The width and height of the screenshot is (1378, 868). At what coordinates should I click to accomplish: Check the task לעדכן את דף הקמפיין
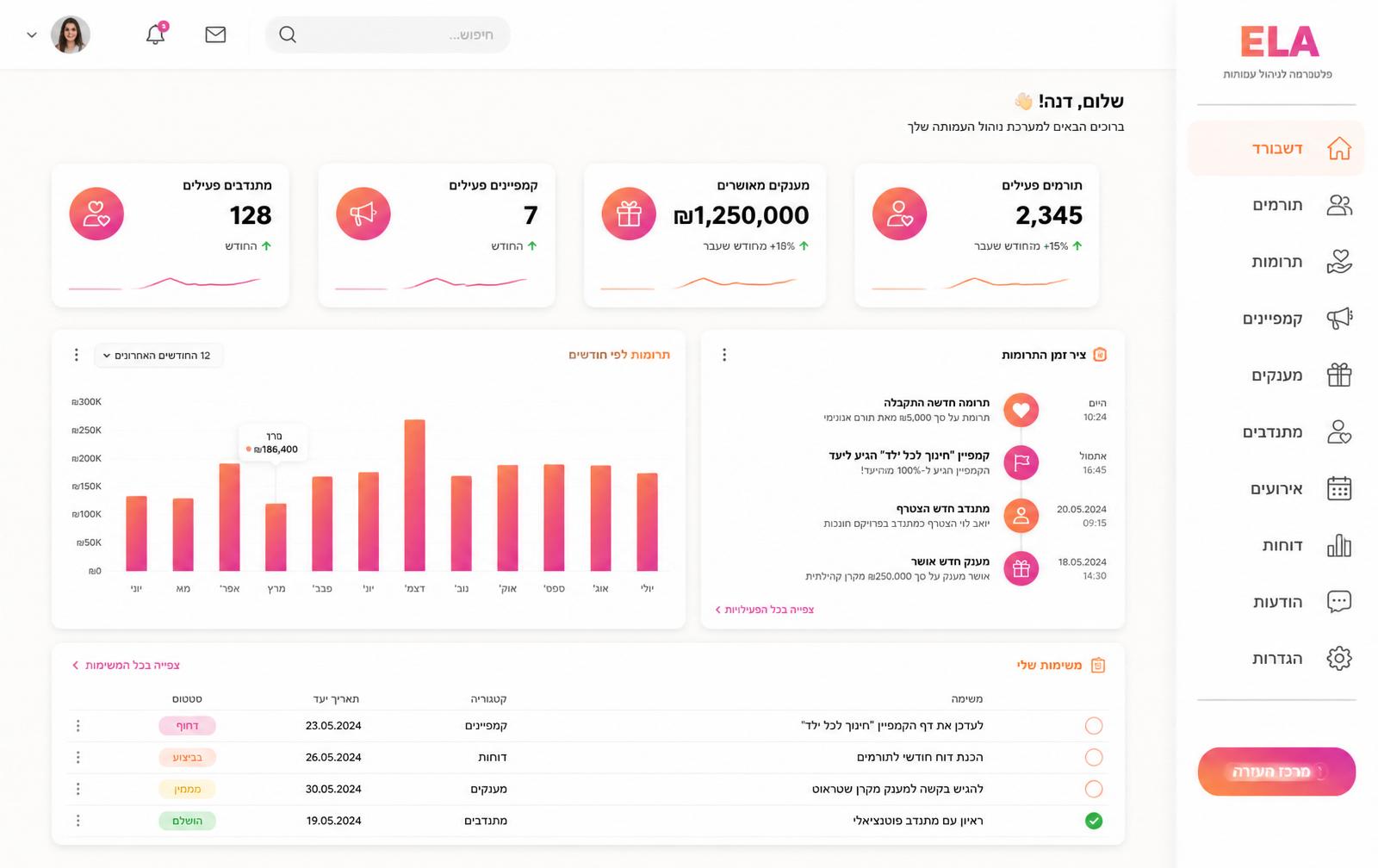point(1094,726)
